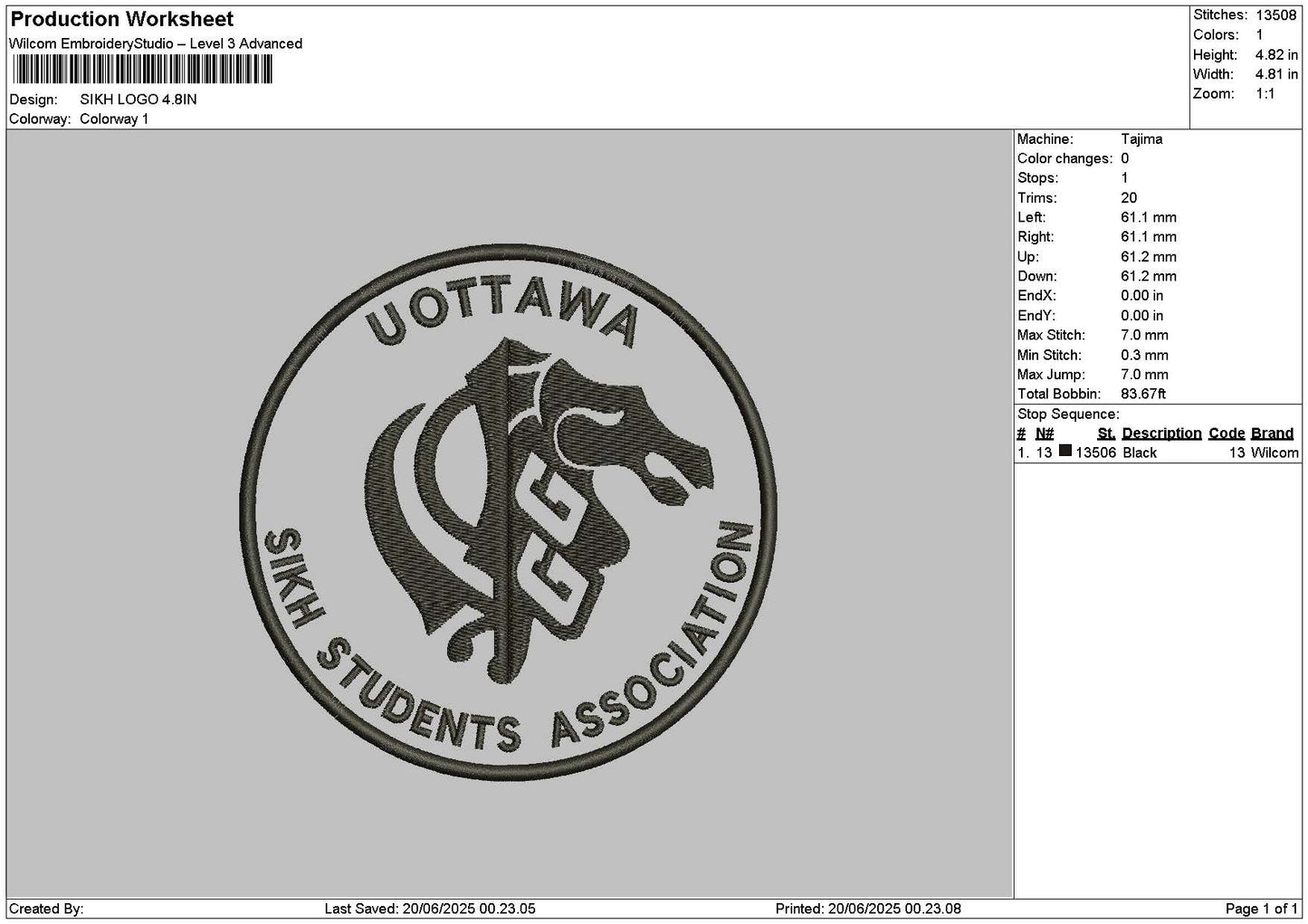
Task: Select the Down value "61.2 mm"
Action: pos(1149,277)
